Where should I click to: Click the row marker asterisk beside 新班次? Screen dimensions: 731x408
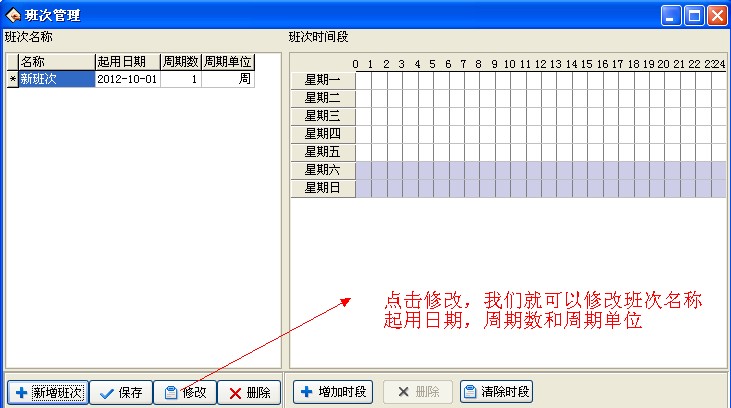click(x=13, y=79)
